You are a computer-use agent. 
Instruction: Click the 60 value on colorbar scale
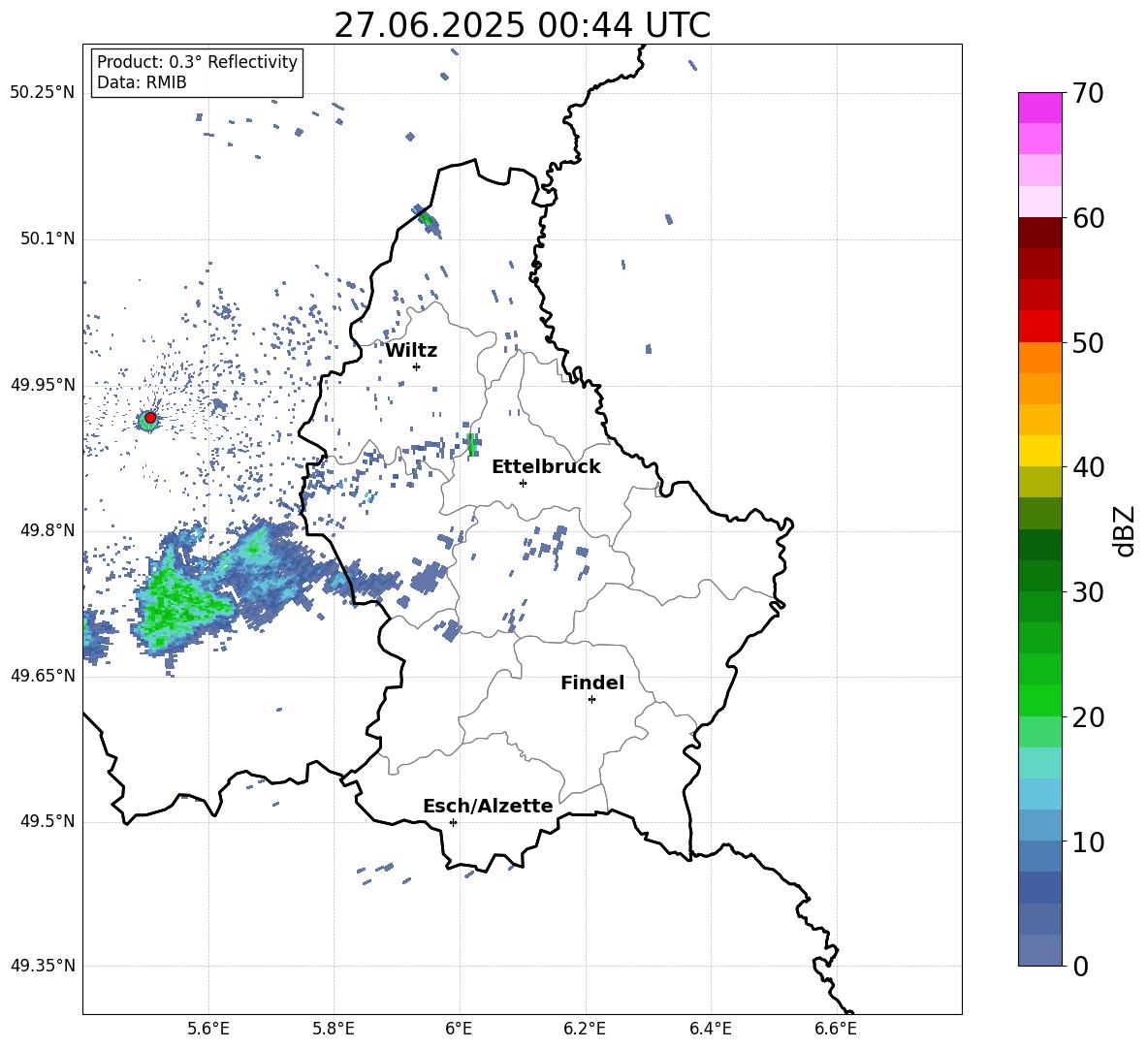pyautogui.click(x=1088, y=218)
